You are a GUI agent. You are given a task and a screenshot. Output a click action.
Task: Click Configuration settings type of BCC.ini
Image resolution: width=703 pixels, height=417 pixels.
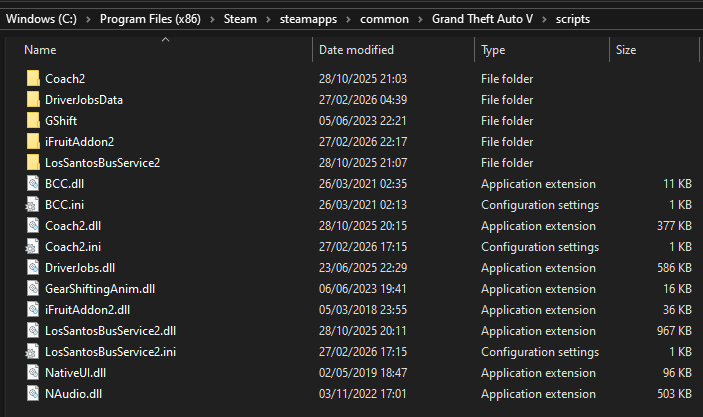[540, 205]
